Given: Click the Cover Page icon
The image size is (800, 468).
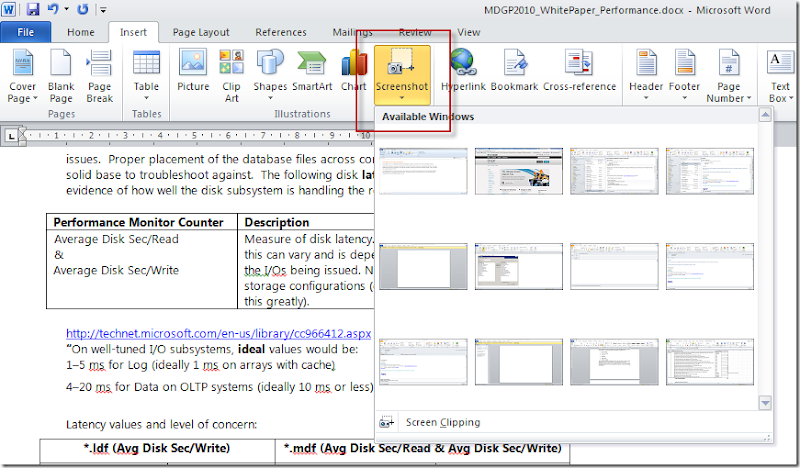Looking at the screenshot, I should tap(22, 63).
